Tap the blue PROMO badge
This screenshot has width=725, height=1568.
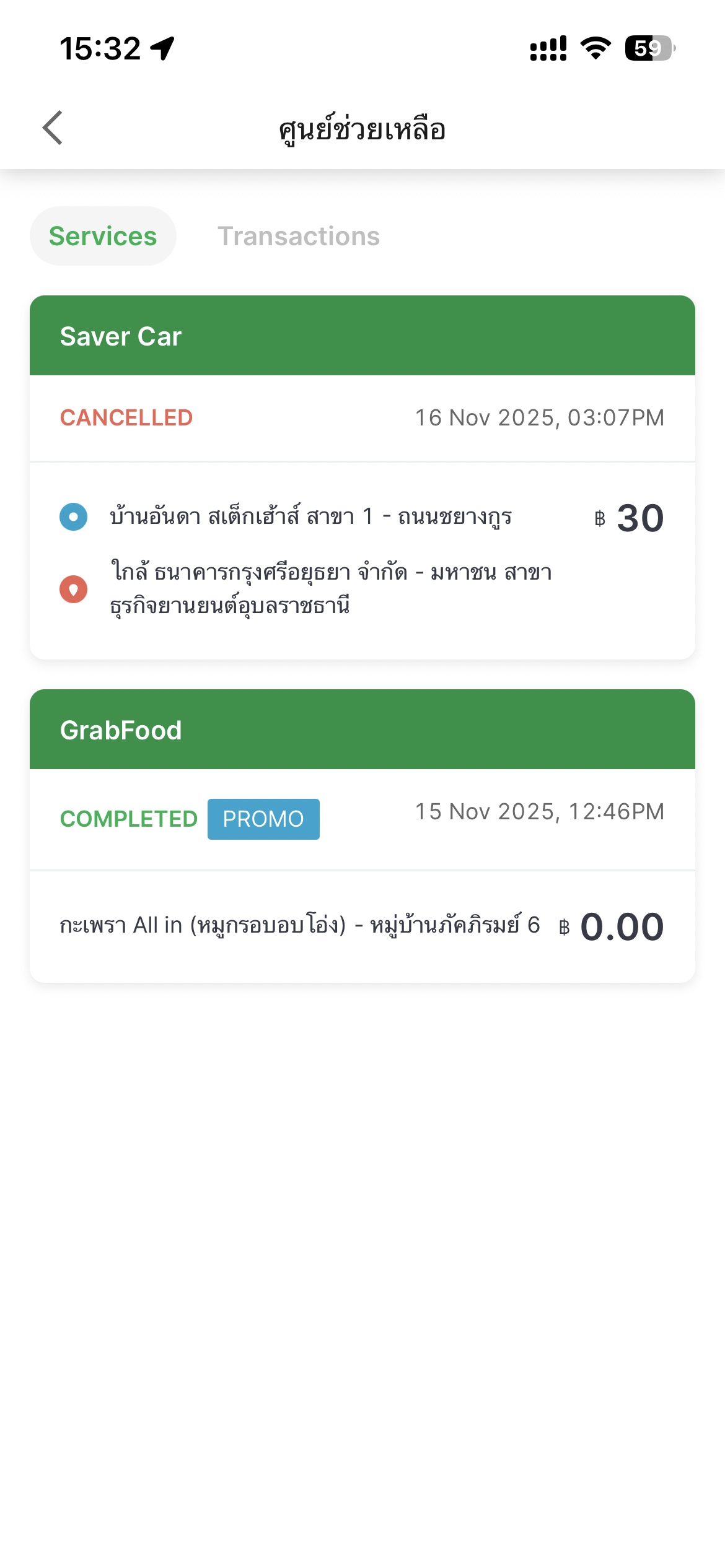(263, 819)
